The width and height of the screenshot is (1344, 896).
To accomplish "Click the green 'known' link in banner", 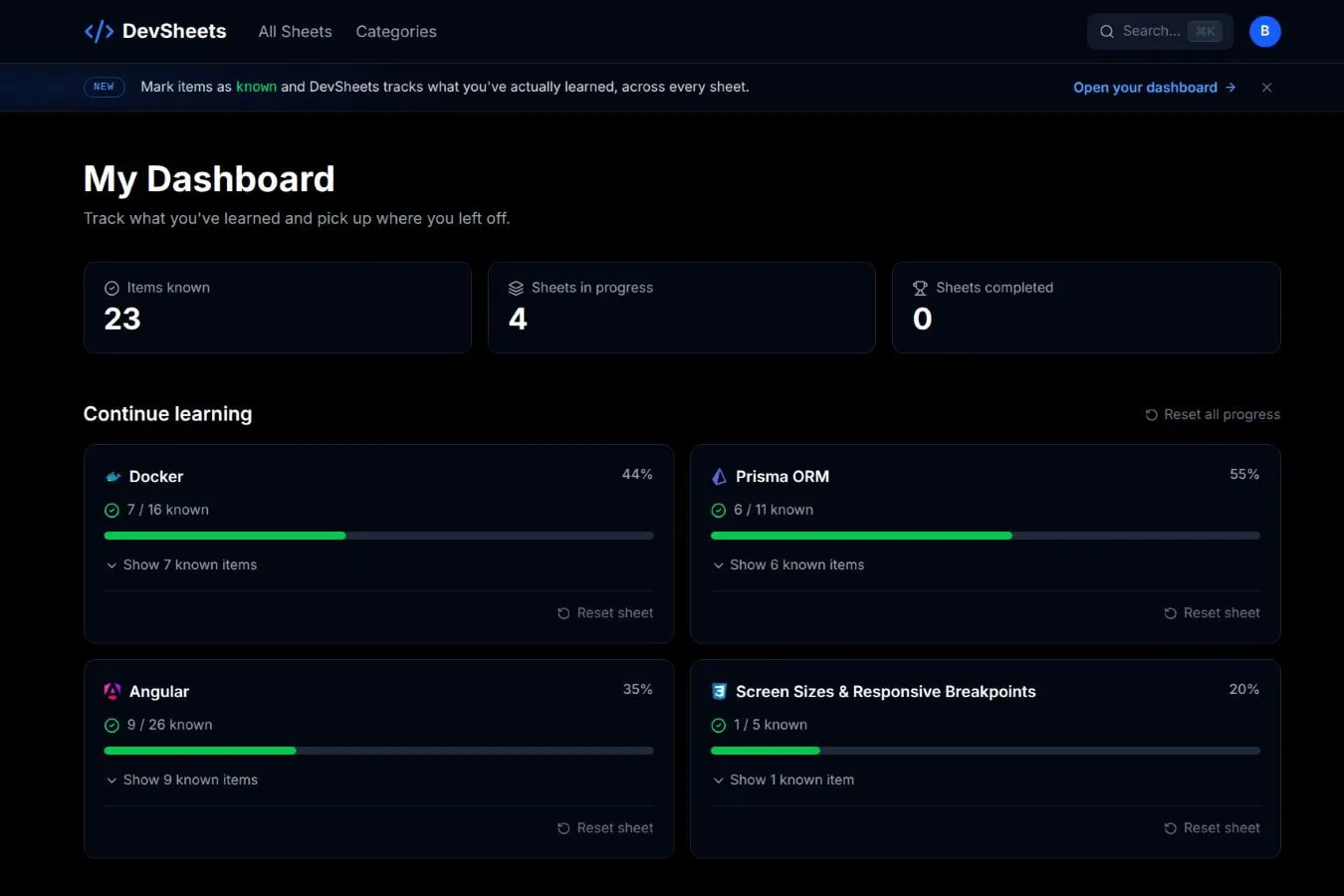I will 256,87.
